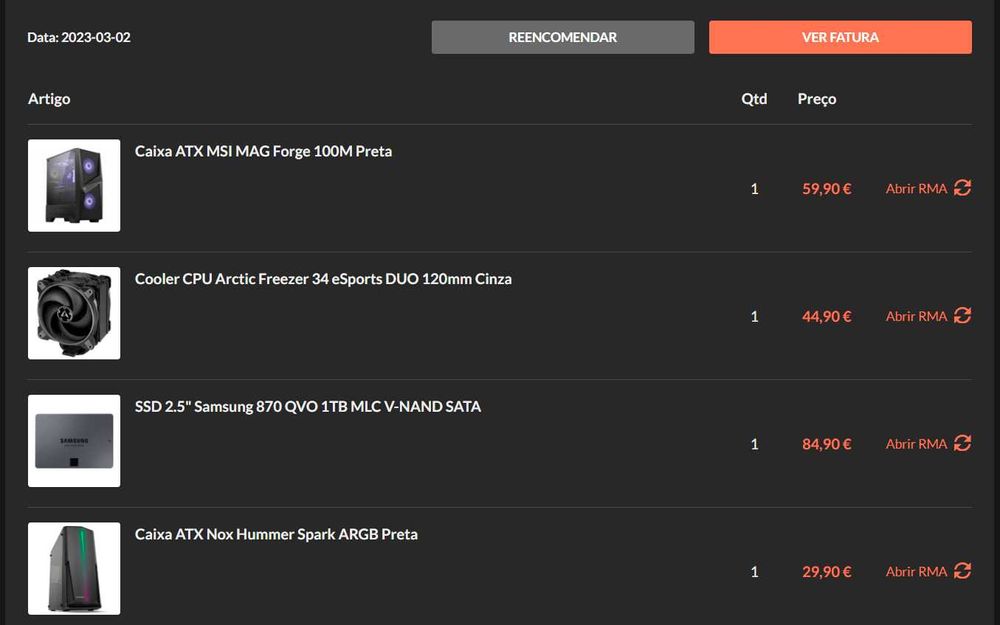The width and height of the screenshot is (1000, 625).
Task: Open Abrir RMA link for Samsung SSD
Action: pyautogui.click(x=916, y=444)
